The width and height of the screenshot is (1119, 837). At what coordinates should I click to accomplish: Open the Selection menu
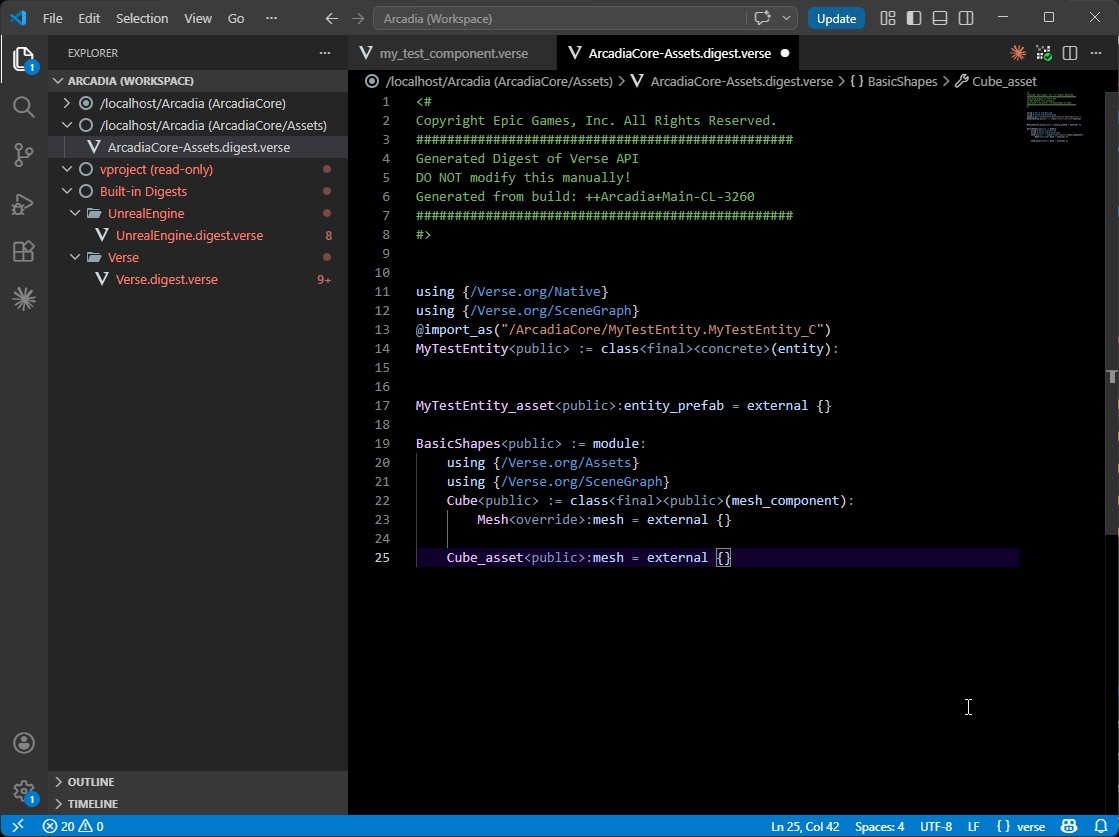pos(142,19)
